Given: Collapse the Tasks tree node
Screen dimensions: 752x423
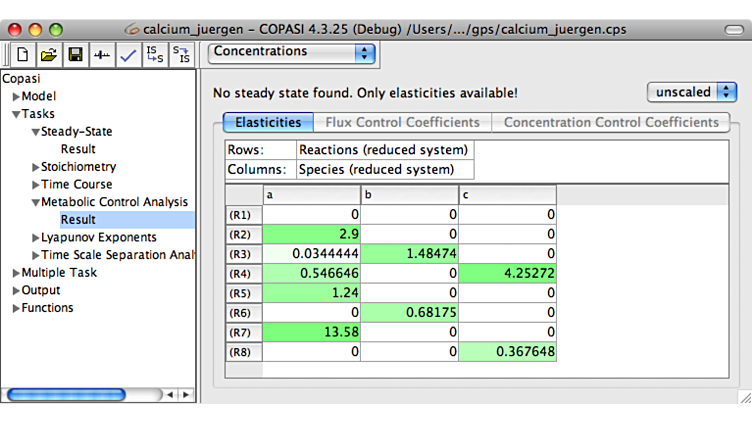Looking at the screenshot, I should pyautogui.click(x=16, y=115).
